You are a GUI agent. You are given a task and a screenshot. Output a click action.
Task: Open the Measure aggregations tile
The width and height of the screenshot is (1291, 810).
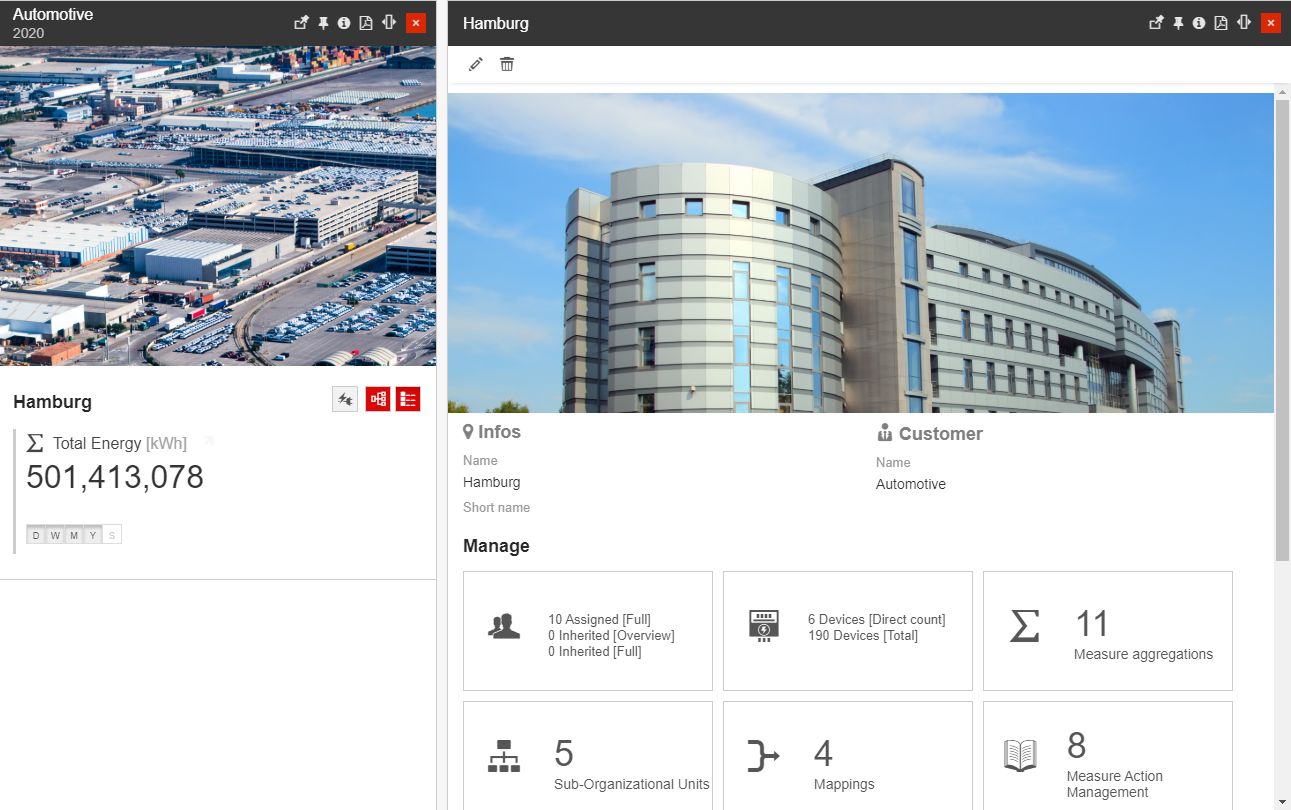tap(1107, 631)
